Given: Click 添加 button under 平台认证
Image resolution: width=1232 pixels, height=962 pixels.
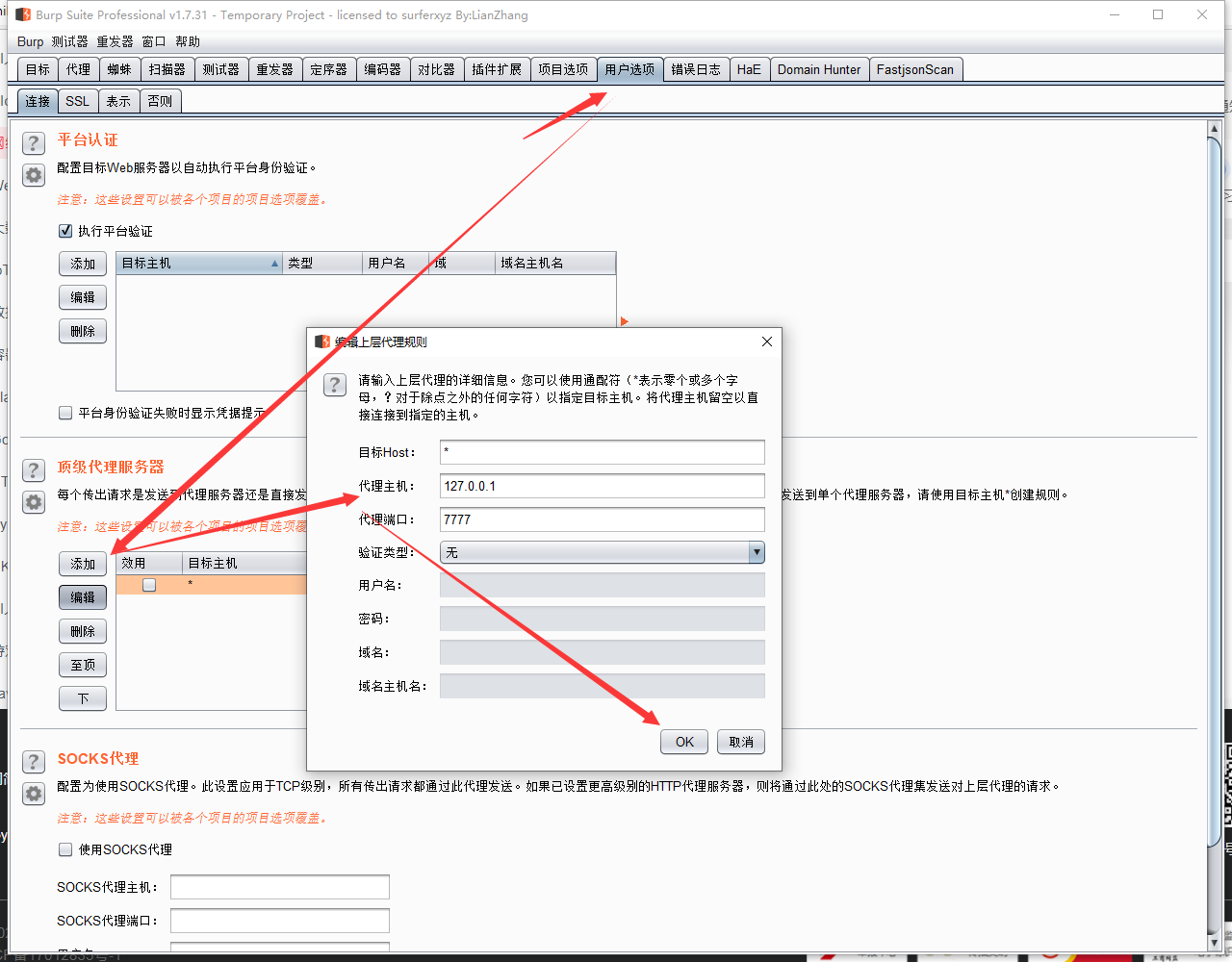Looking at the screenshot, I should pyautogui.click(x=83, y=264).
